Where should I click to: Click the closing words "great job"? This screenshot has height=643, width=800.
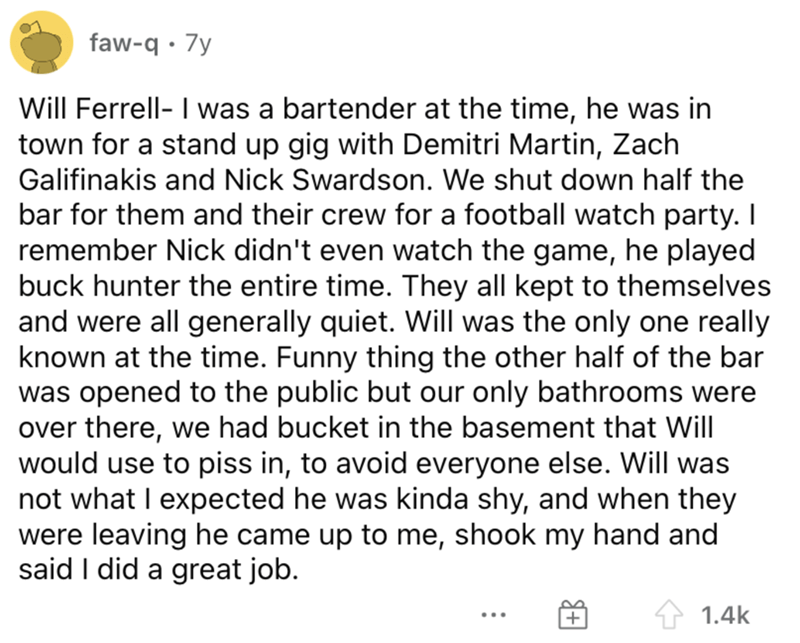pyautogui.click(x=234, y=571)
